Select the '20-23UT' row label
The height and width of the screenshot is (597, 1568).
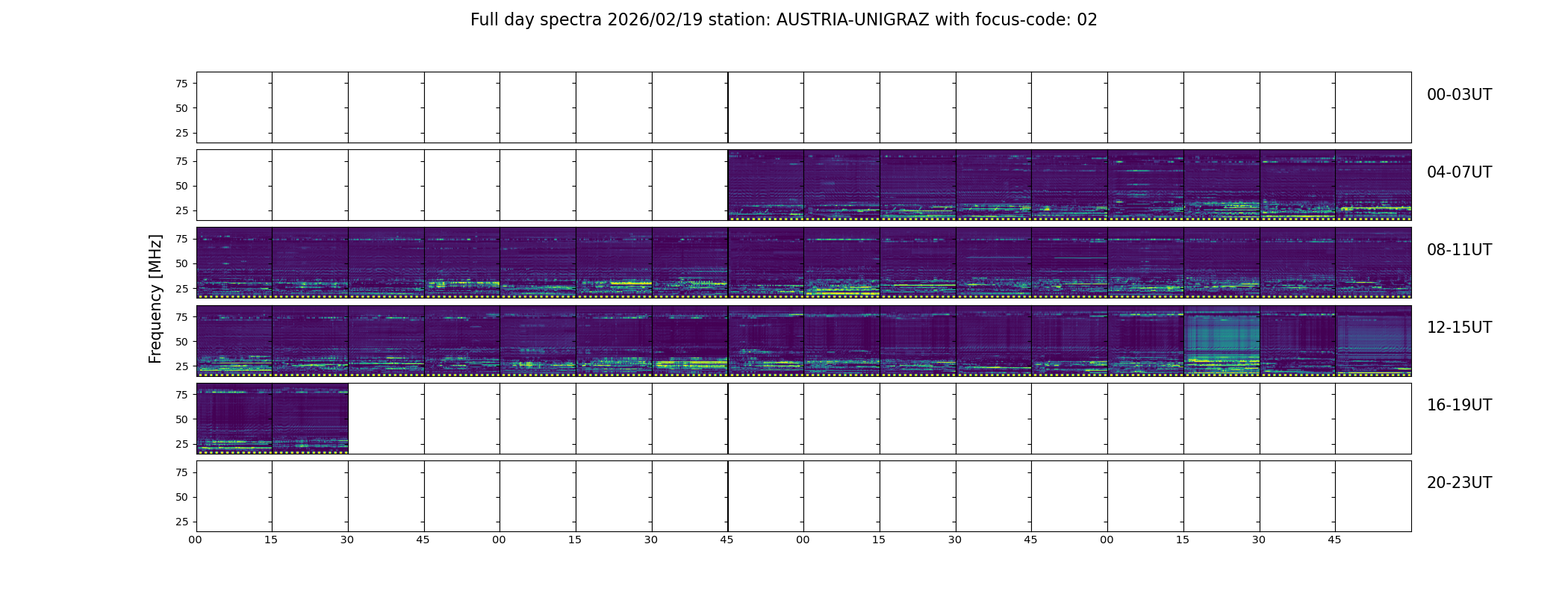1459,483
